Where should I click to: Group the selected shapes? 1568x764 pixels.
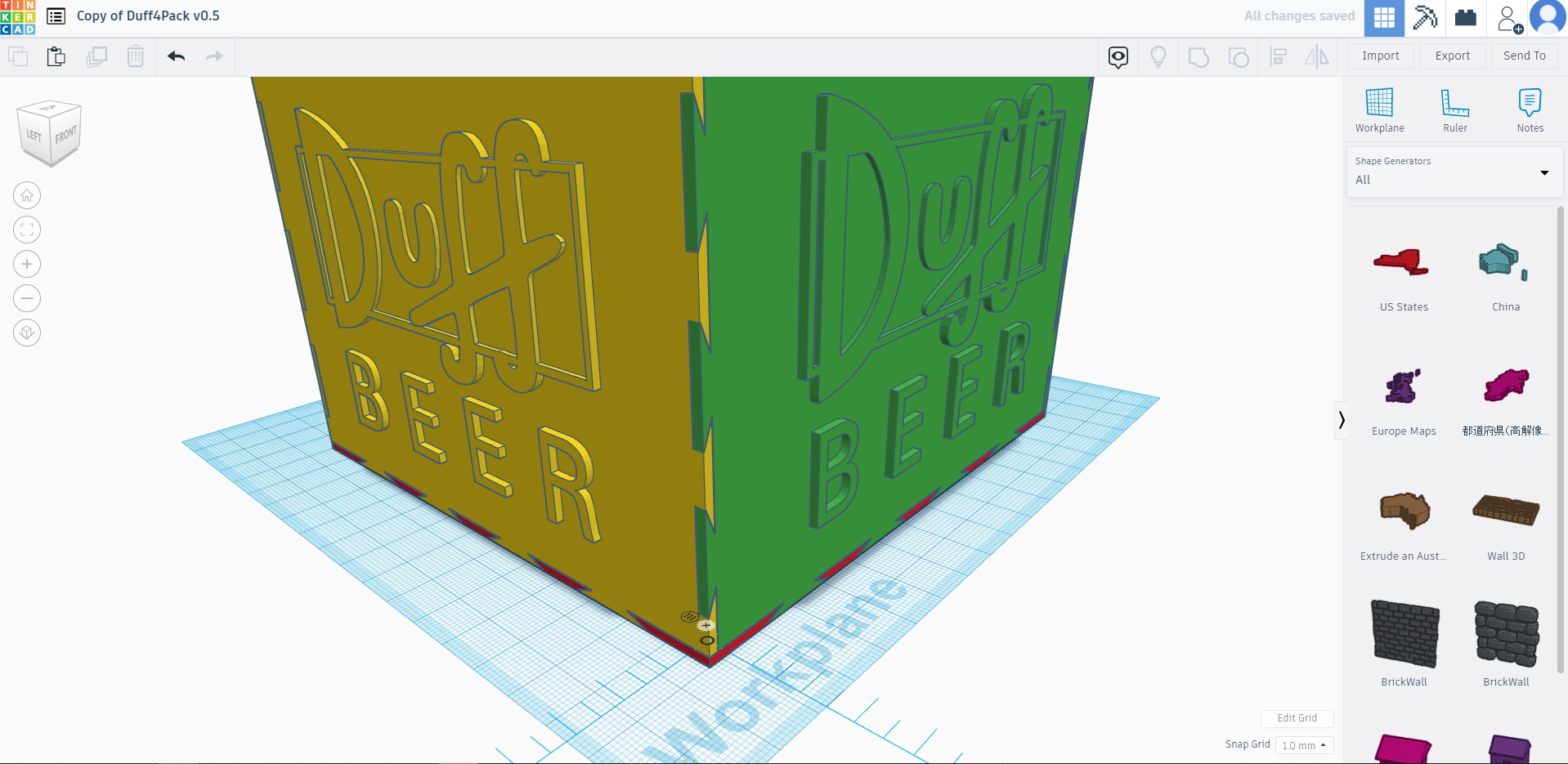[1198, 56]
